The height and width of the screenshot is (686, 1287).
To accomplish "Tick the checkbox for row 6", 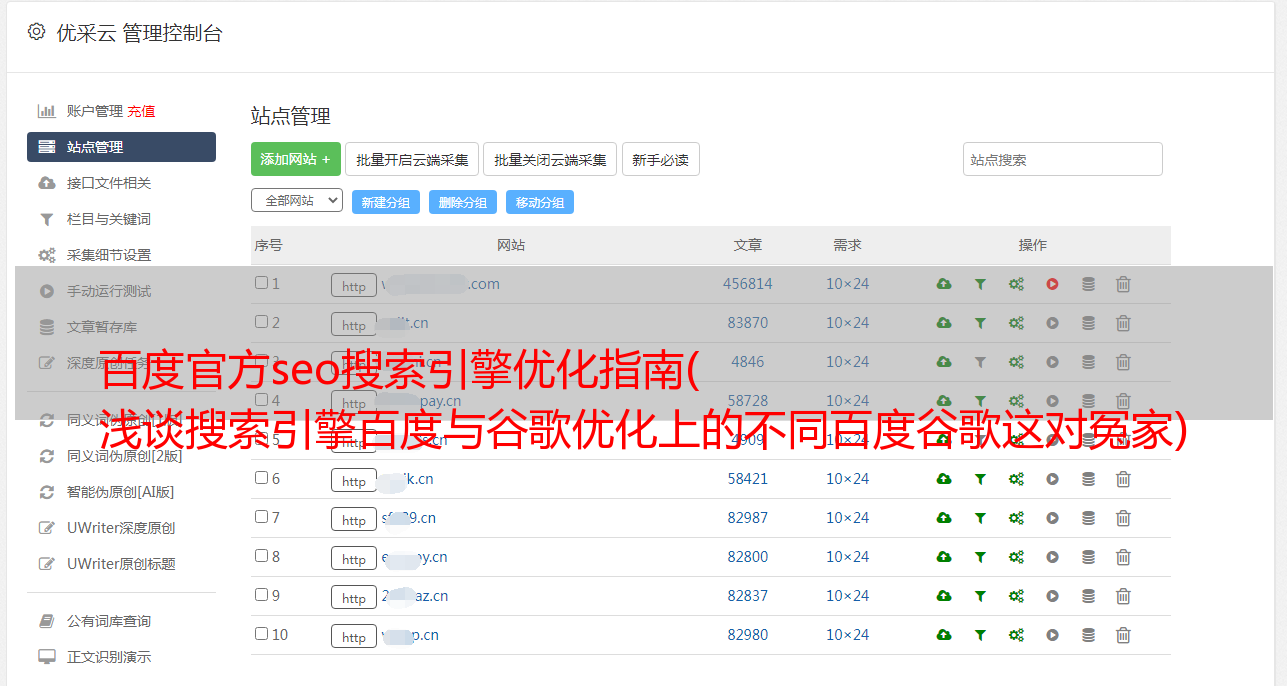I will tap(261, 478).
